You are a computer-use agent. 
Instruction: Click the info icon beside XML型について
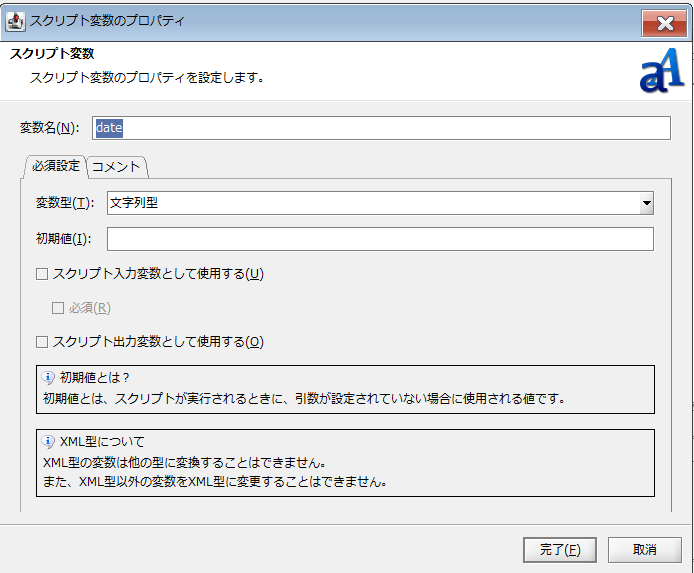(x=47, y=442)
